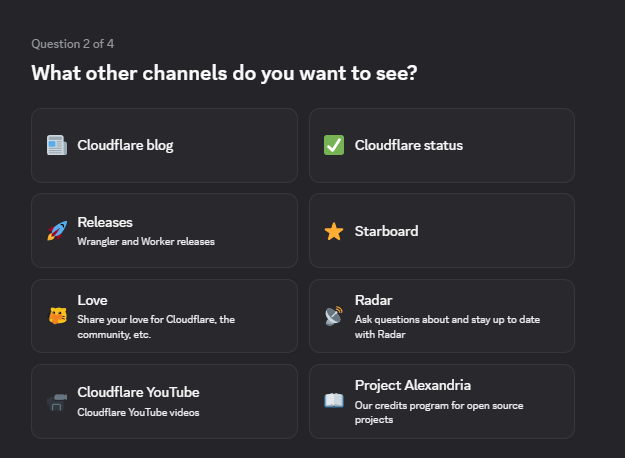625x458 pixels.
Task: Select the Cloudflare blog channel option
Action: coord(164,145)
